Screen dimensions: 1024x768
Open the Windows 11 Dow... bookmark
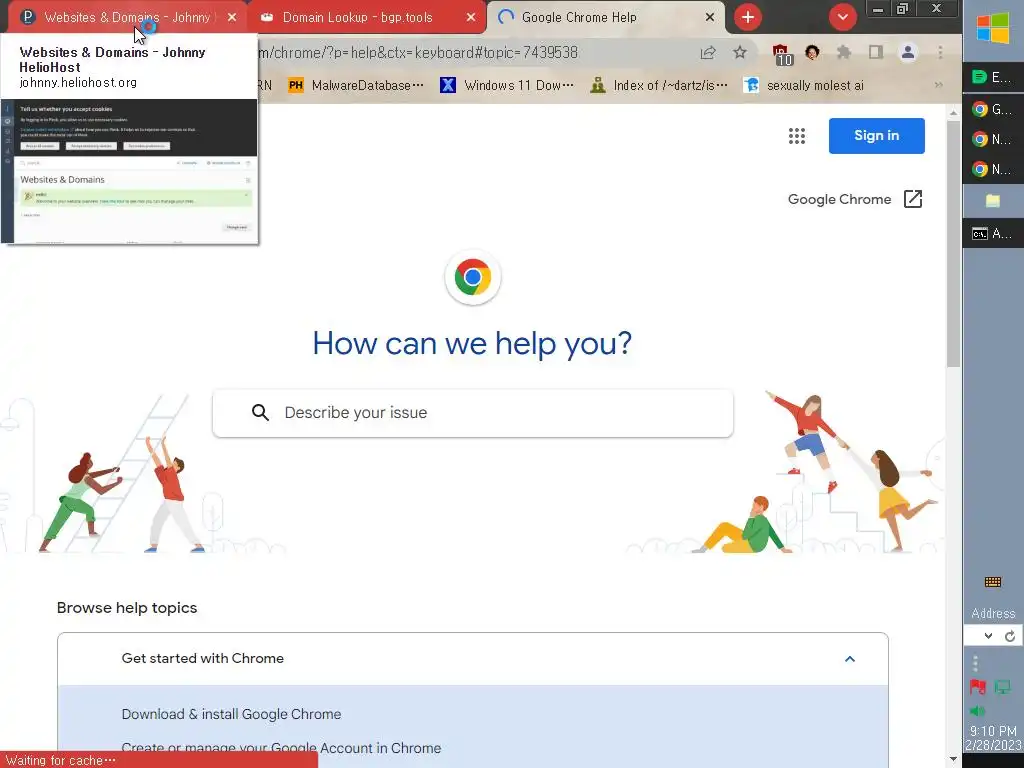tap(507, 85)
